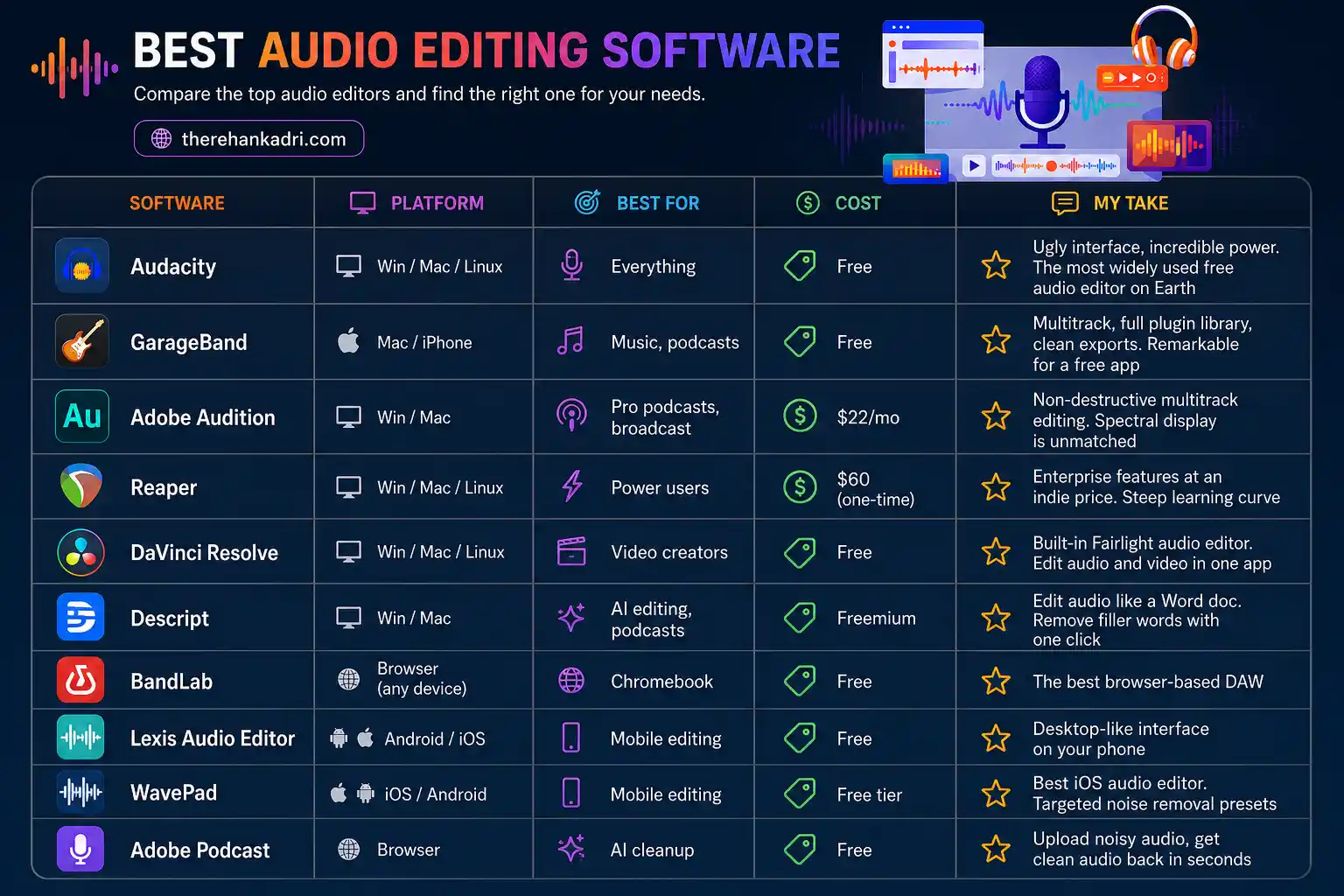
Task: Click the music note icon beside Music, podcasts
Action: click(570, 341)
